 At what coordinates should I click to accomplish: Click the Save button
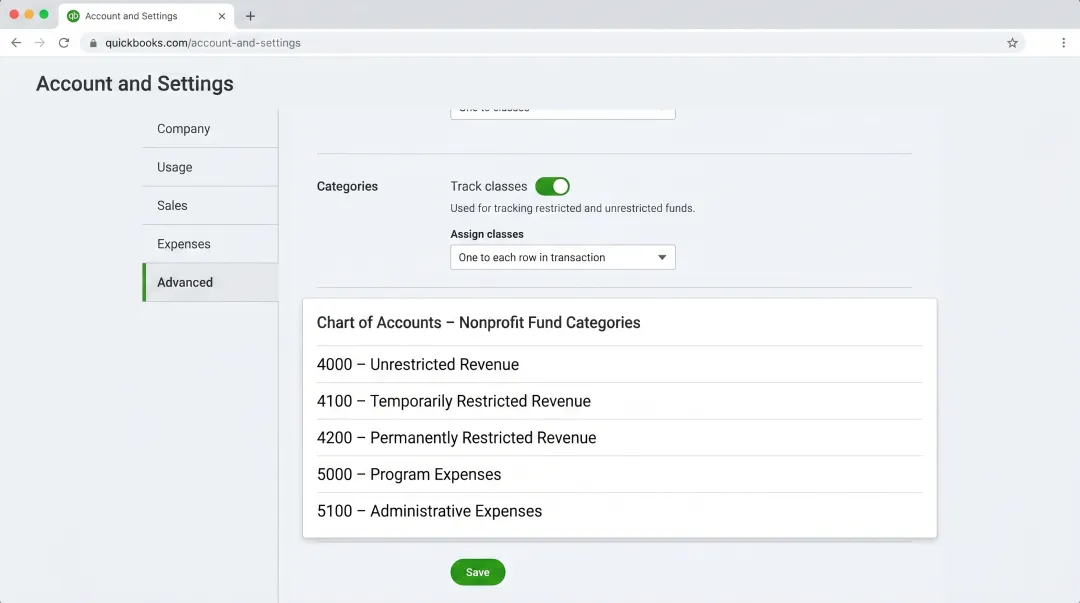tap(477, 572)
